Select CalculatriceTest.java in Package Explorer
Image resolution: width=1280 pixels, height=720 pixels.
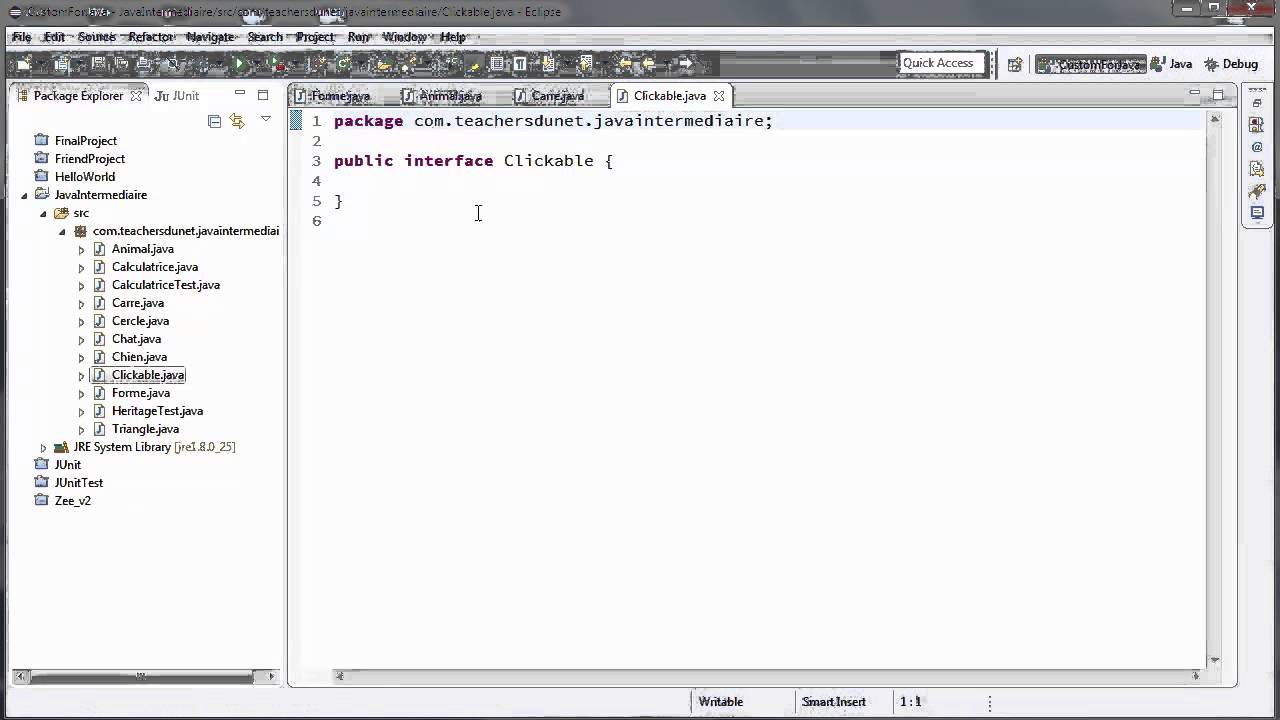(x=166, y=285)
